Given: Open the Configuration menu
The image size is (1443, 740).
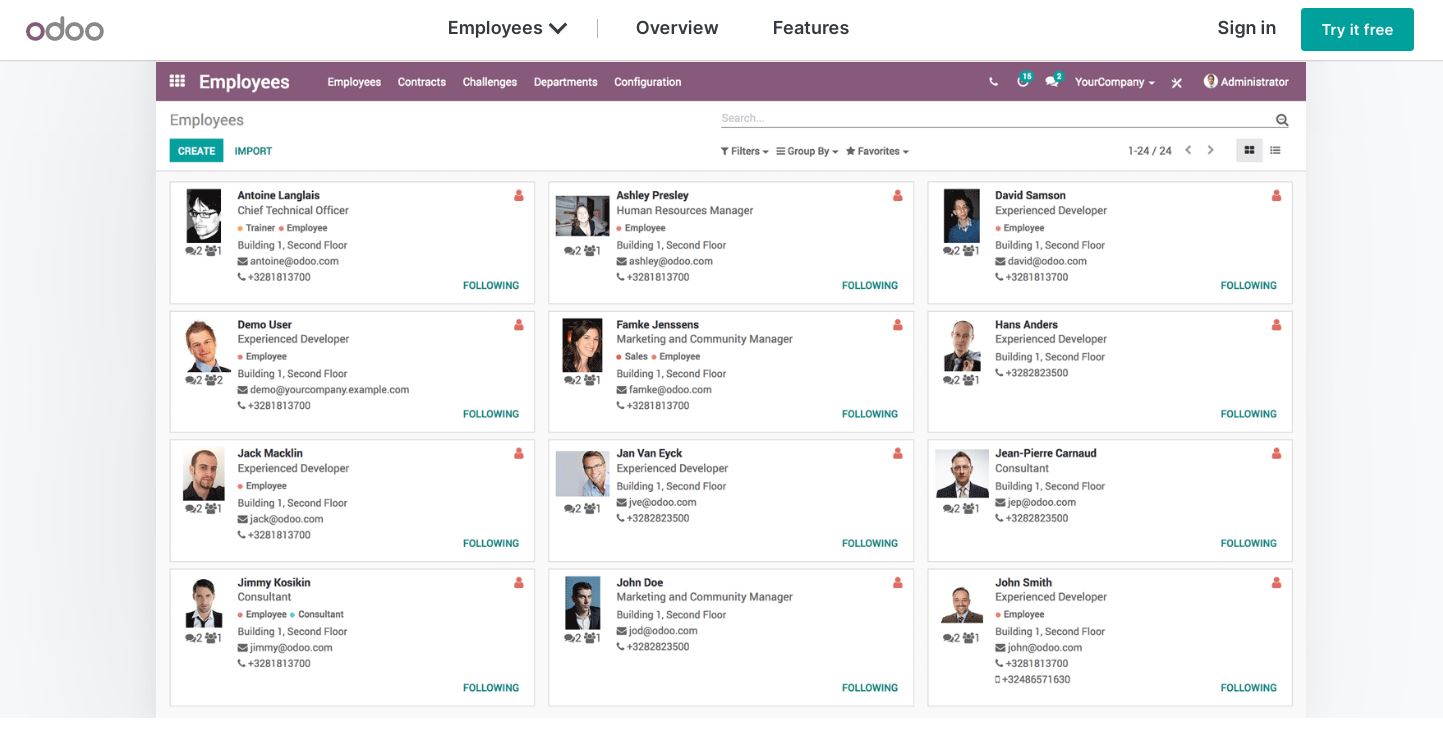Looking at the screenshot, I should 648,82.
